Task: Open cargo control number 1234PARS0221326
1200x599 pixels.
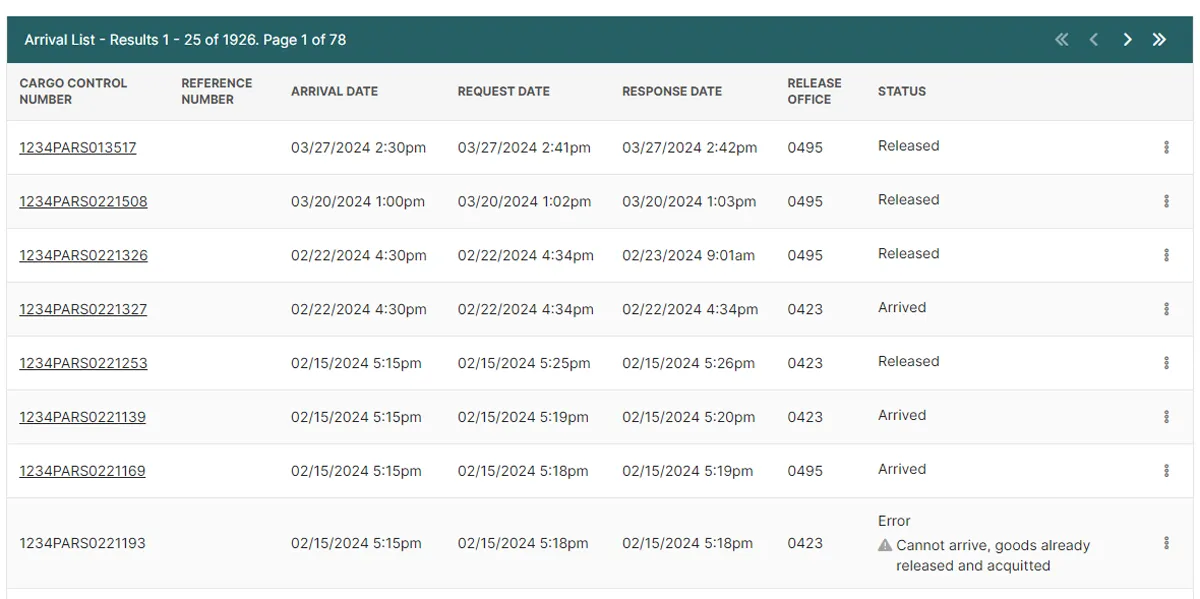Action: coord(83,256)
